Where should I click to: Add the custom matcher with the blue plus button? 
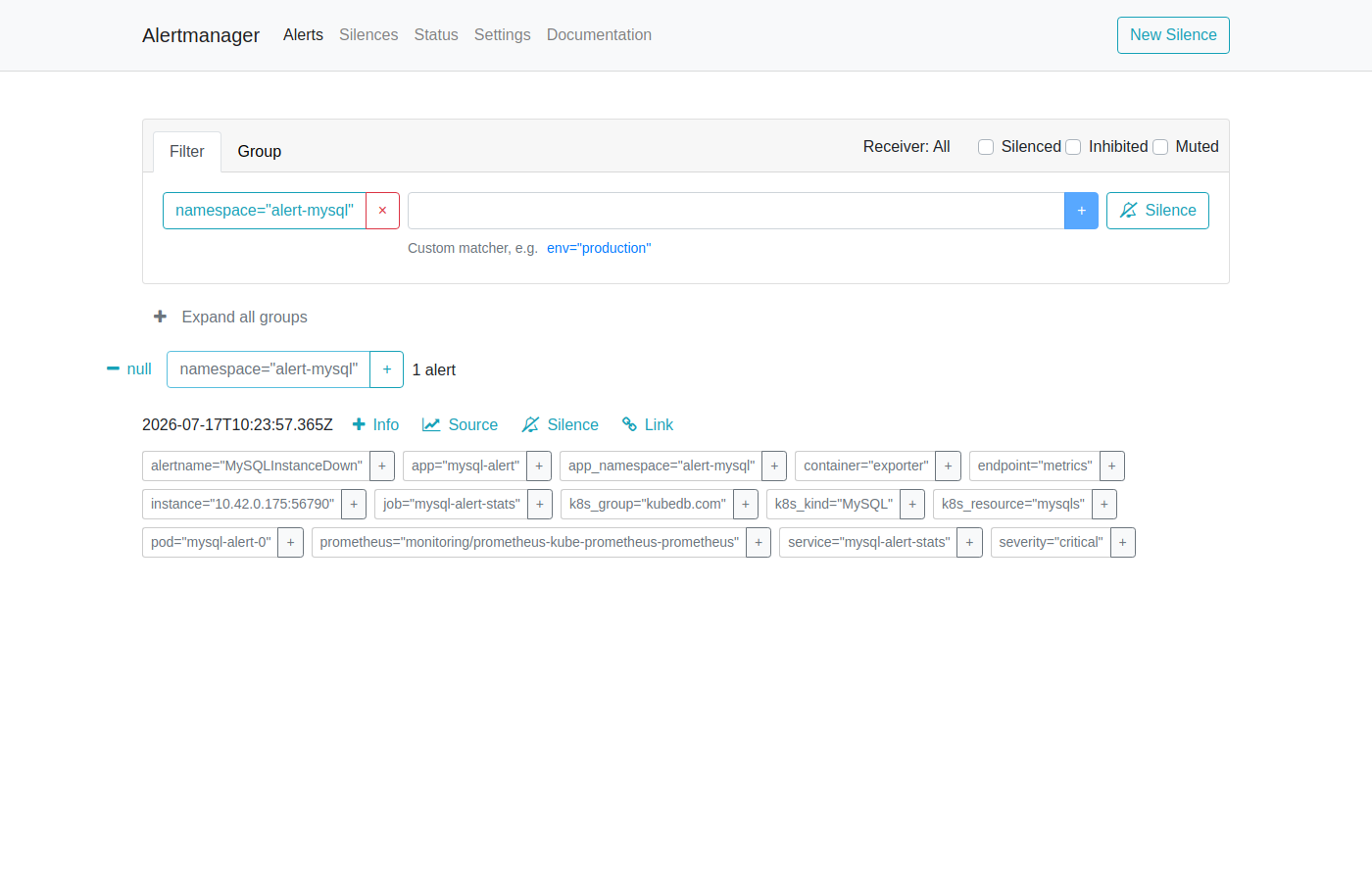(x=1081, y=211)
